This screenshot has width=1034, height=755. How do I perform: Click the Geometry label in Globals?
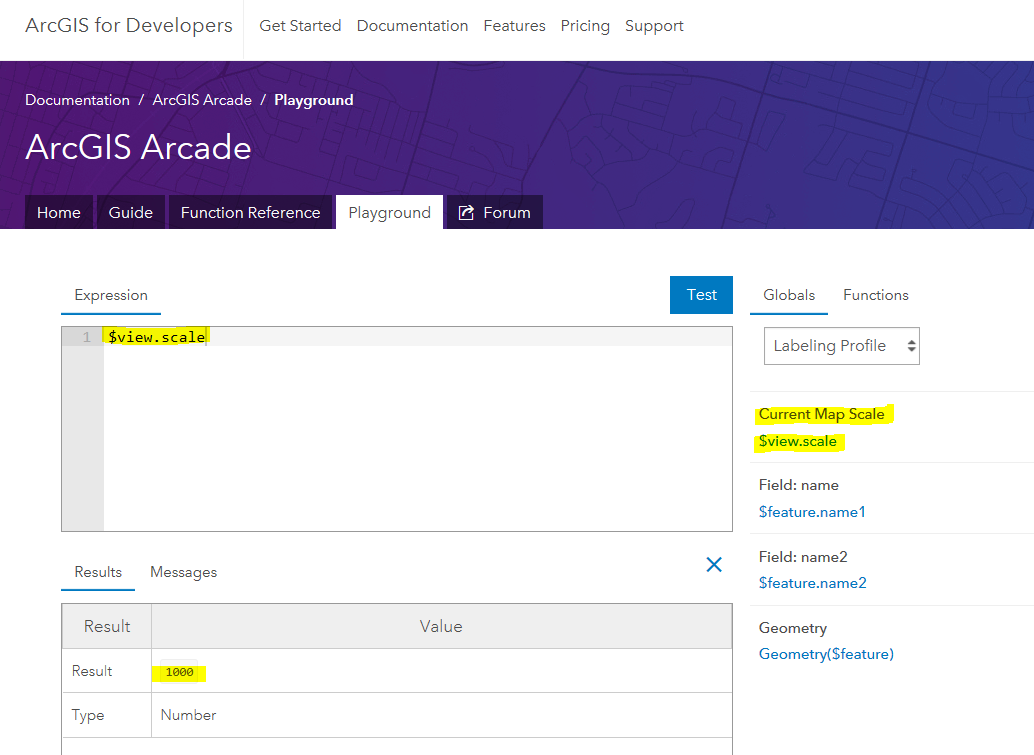pos(793,628)
